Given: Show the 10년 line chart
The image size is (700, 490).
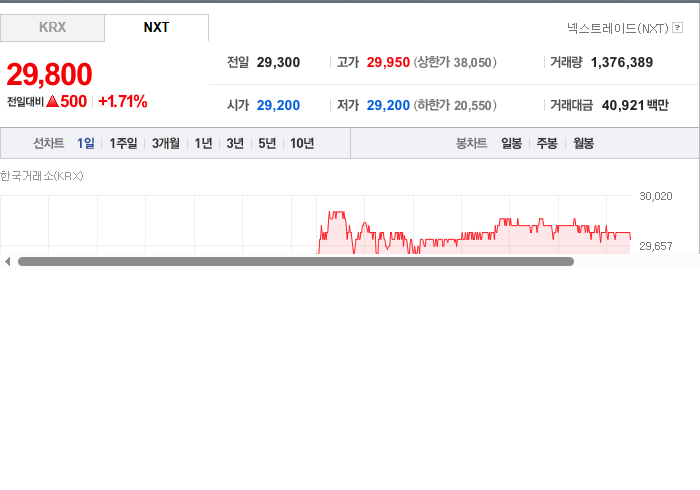Looking at the screenshot, I should tap(302, 143).
